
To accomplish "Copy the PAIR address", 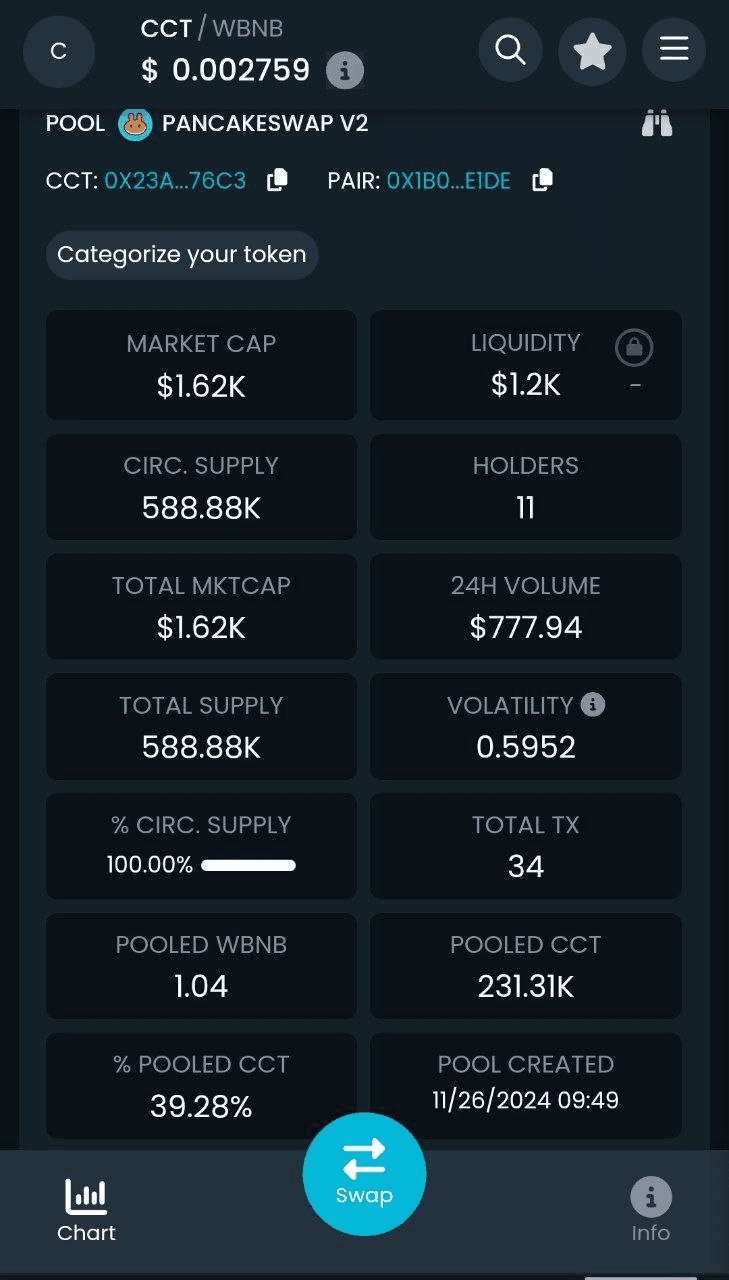I will (542, 180).
